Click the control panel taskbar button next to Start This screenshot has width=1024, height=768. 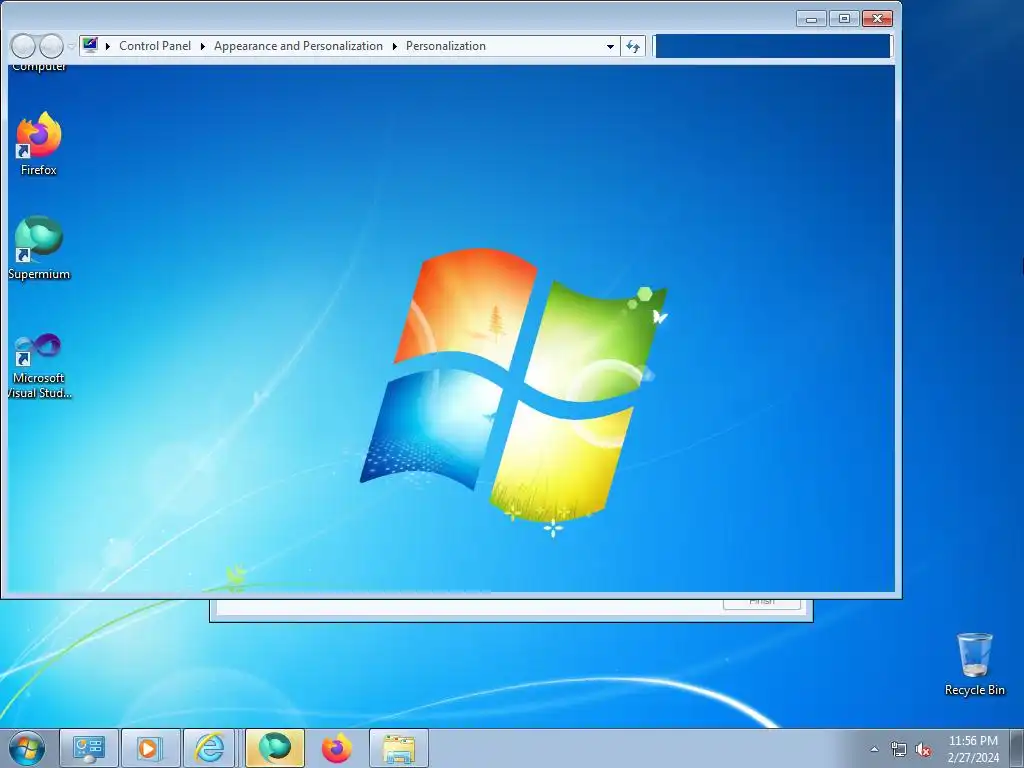tap(89, 748)
